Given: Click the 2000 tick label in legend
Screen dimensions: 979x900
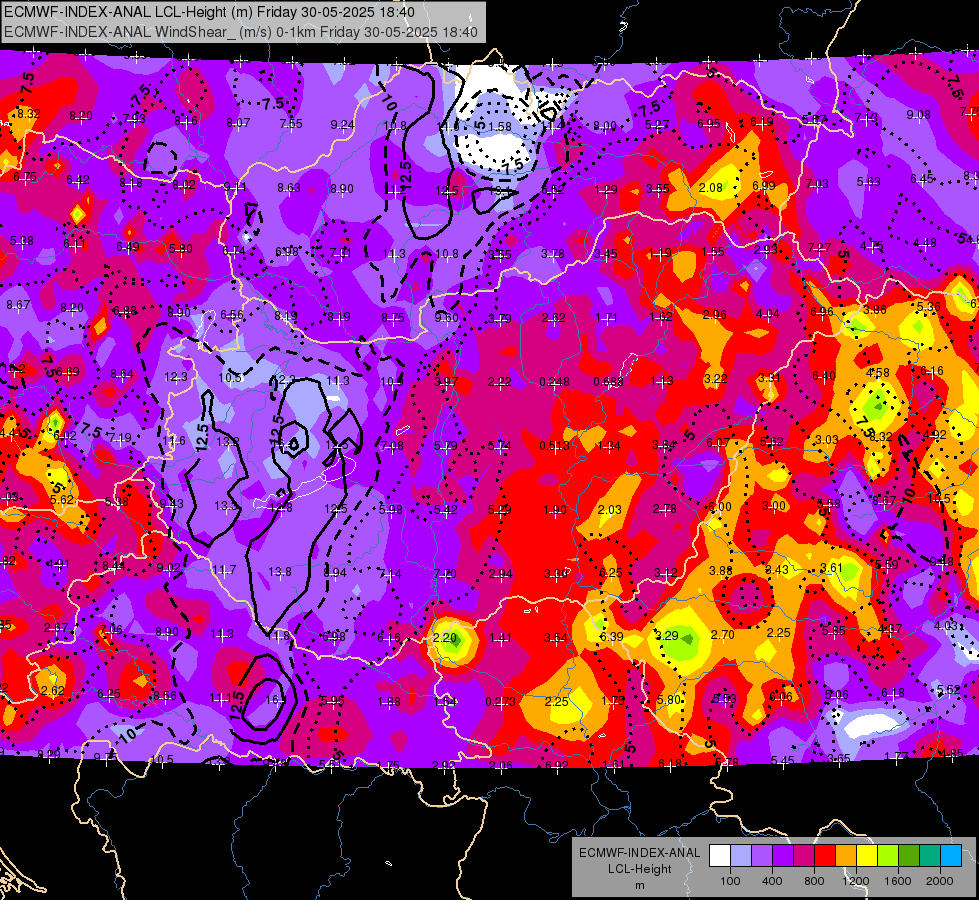Looking at the screenshot, I should pyautogui.click(x=940, y=881).
